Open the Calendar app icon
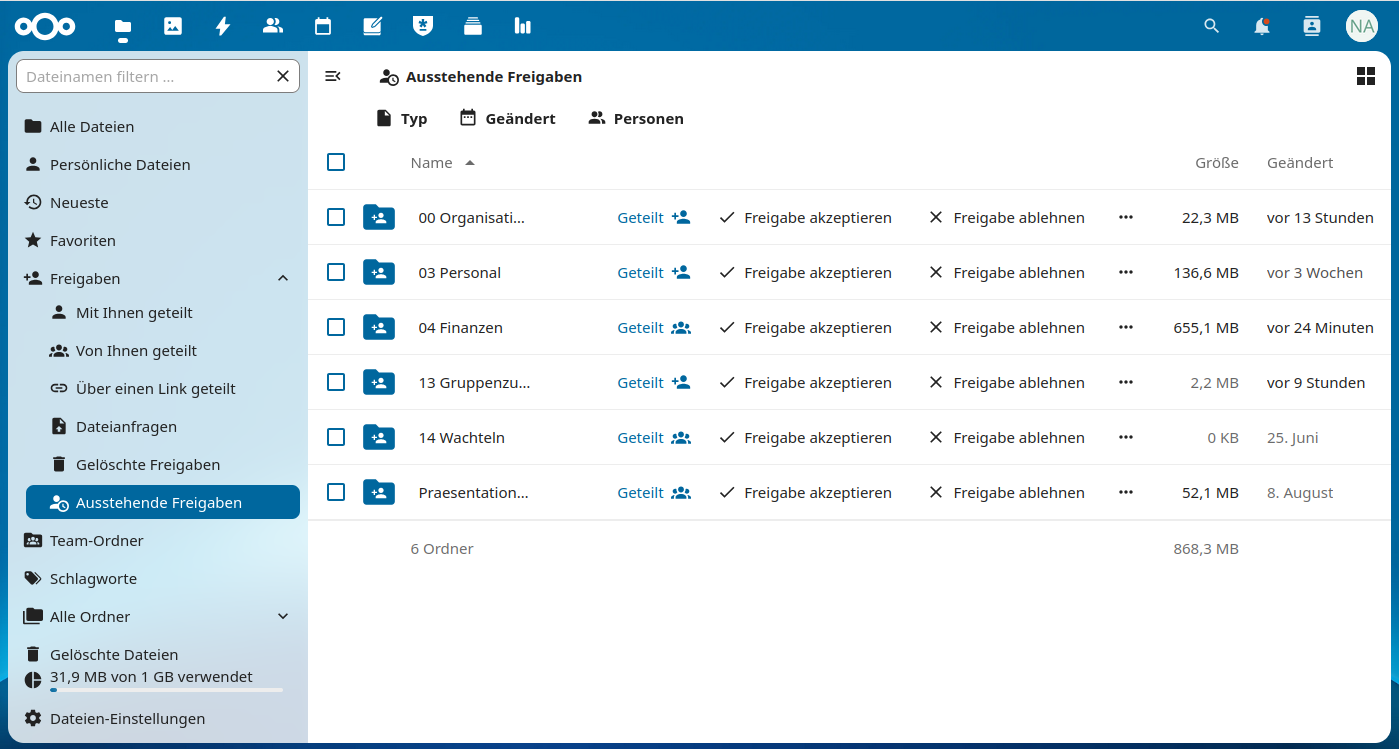 [x=323, y=26]
